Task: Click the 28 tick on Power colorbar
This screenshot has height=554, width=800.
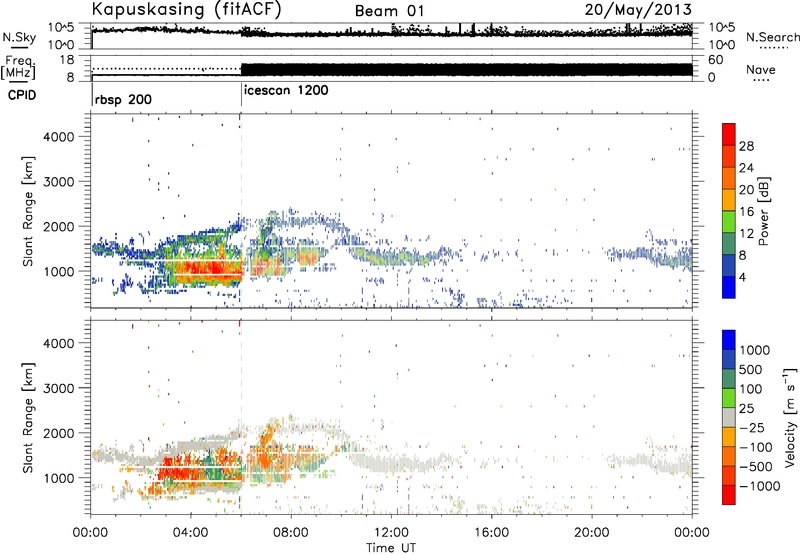Action: click(x=746, y=146)
